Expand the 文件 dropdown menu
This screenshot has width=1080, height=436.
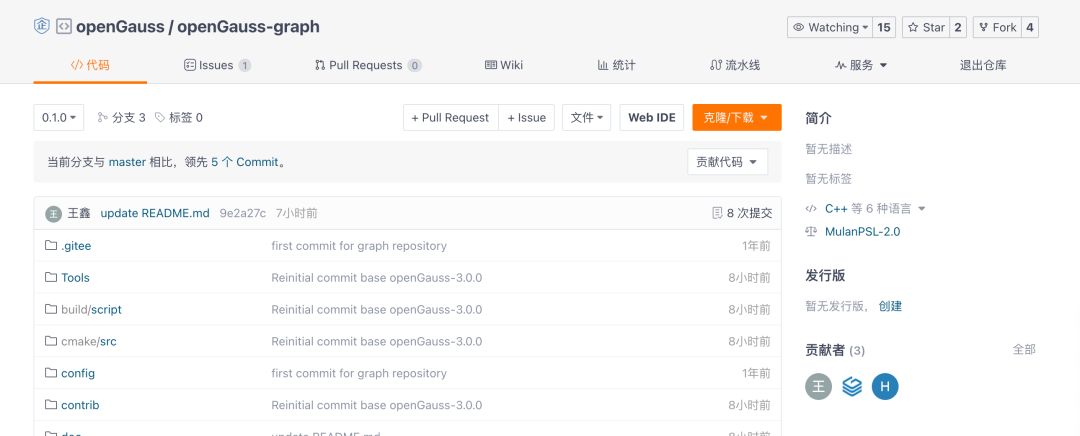point(586,118)
